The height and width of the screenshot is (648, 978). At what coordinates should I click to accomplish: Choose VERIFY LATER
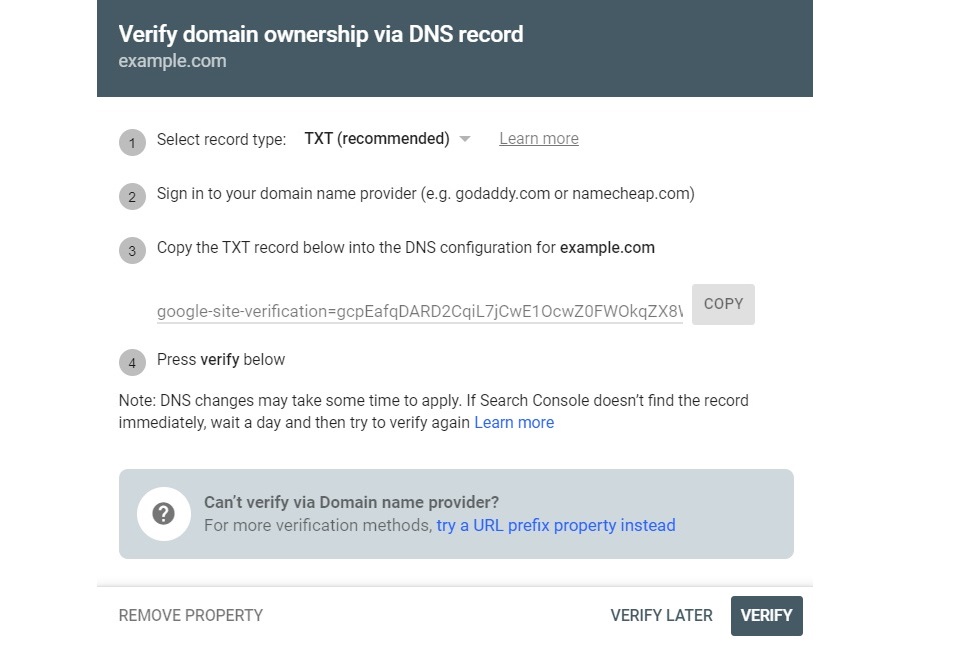point(661,615)
